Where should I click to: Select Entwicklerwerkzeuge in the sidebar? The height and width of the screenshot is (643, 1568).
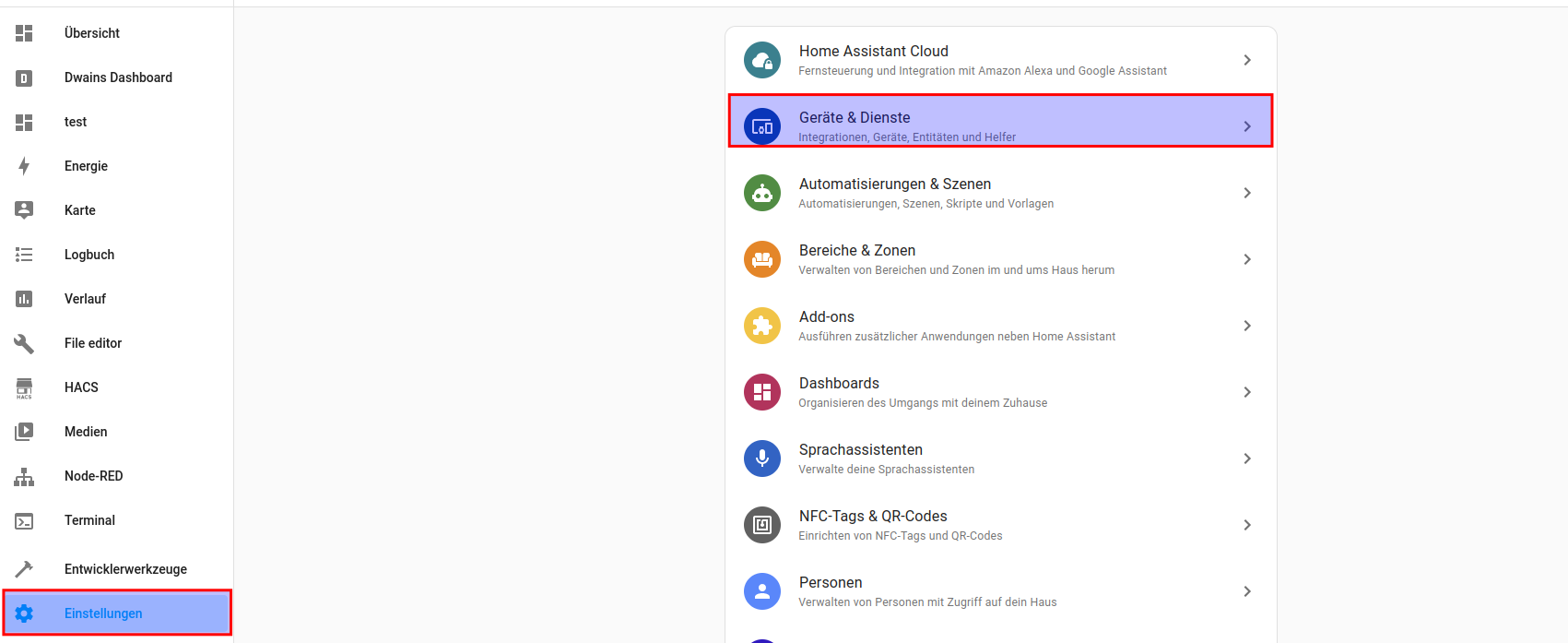click(125, 569)
